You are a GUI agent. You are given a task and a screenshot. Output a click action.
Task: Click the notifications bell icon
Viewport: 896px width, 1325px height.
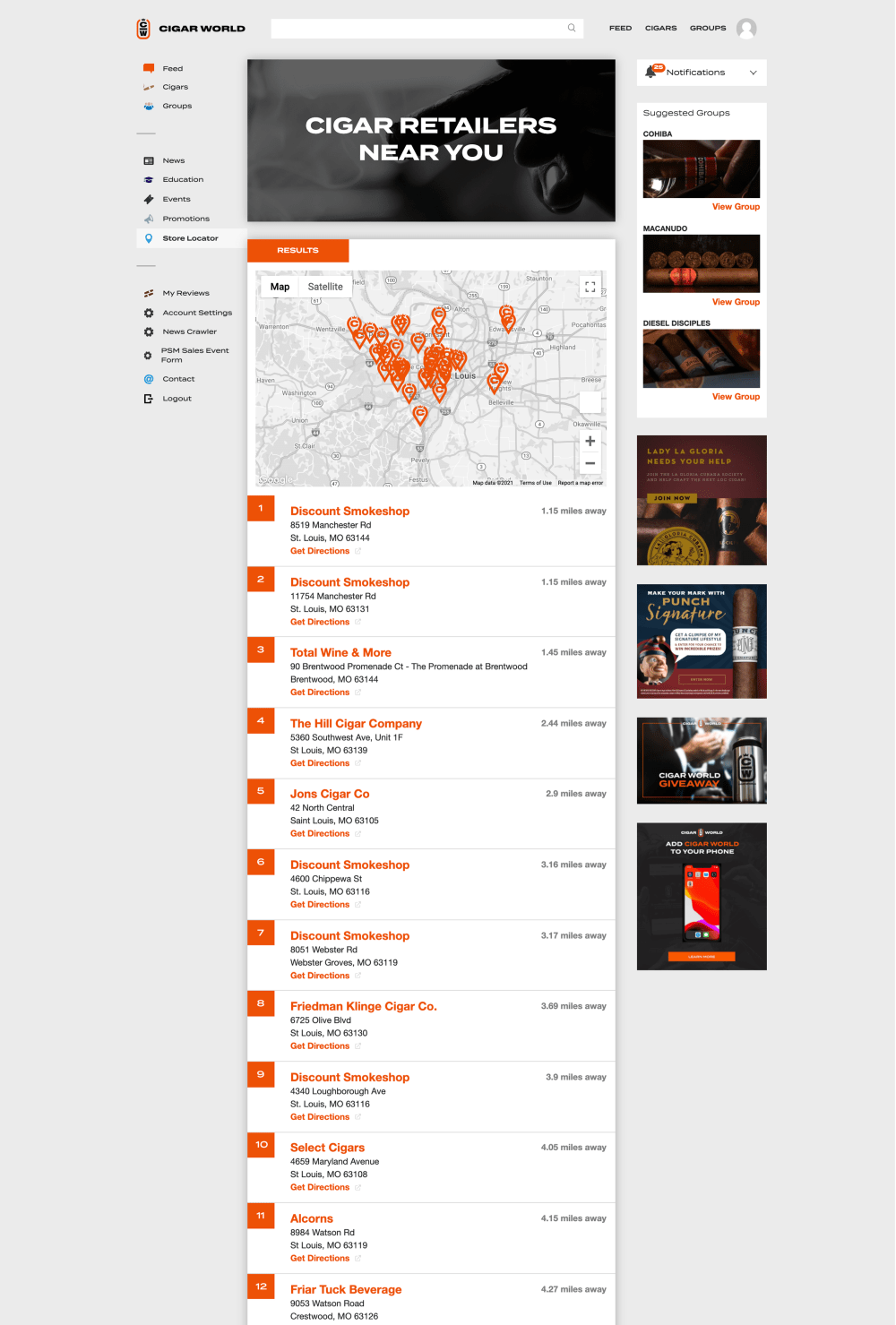(x=651, y=72)
